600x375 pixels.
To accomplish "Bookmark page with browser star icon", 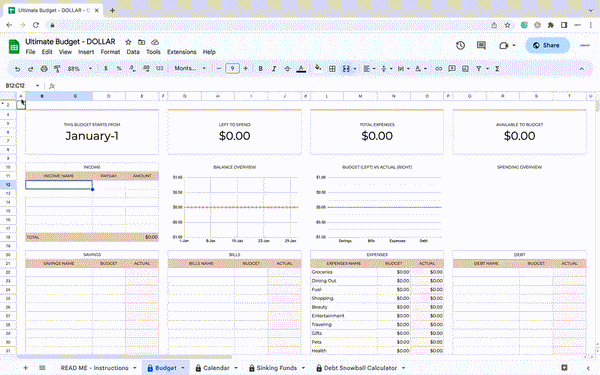I will [x=507, y=25].
